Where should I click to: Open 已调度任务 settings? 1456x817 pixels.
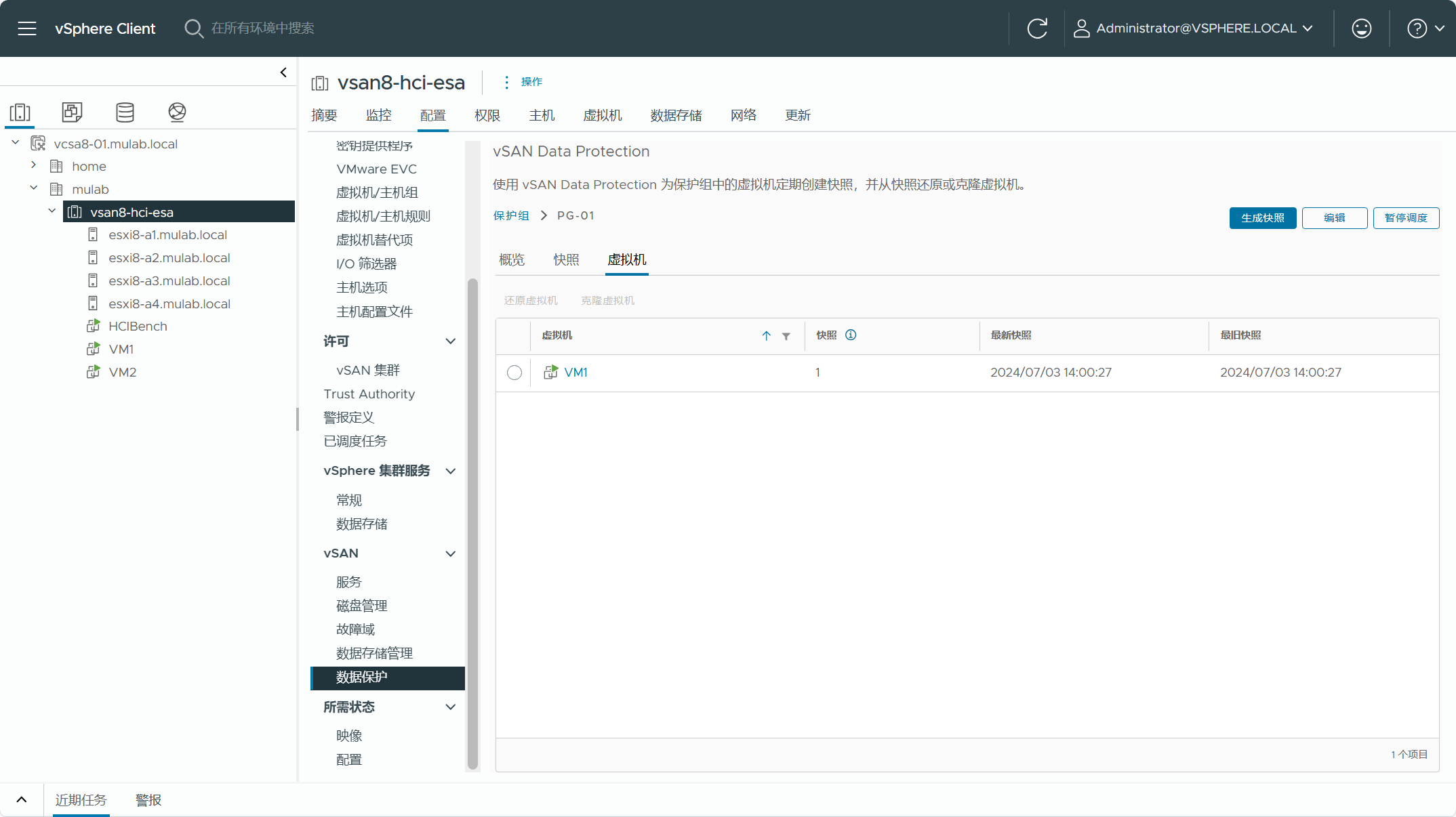pyautogui.click(x=355, y=442)
